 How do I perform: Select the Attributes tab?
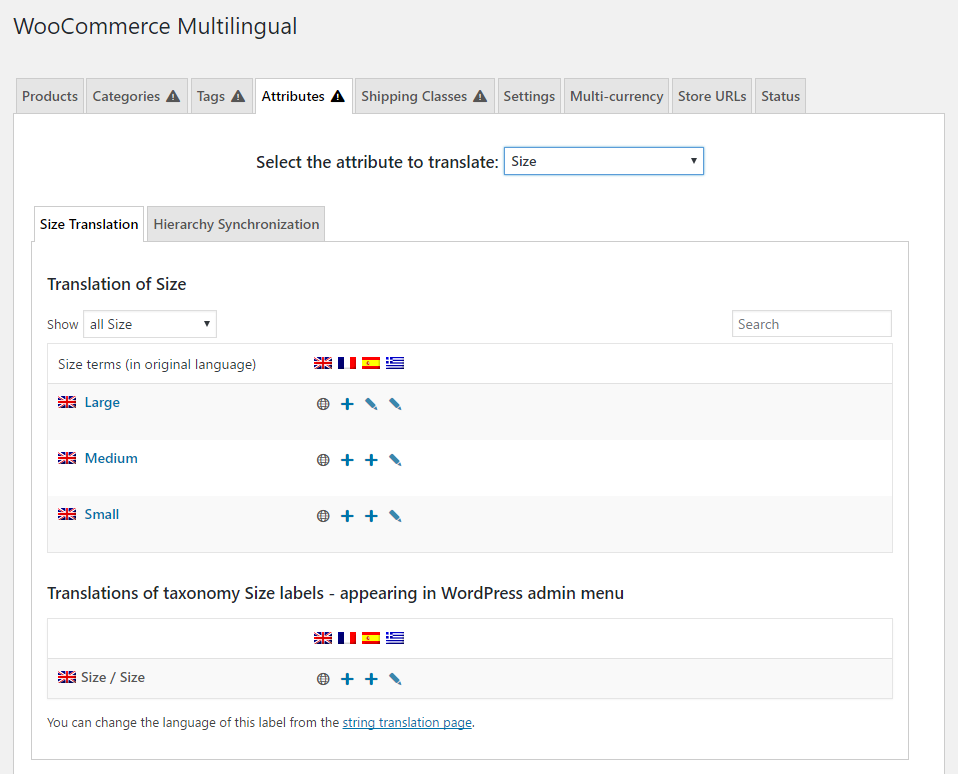[x=304, y=96]
